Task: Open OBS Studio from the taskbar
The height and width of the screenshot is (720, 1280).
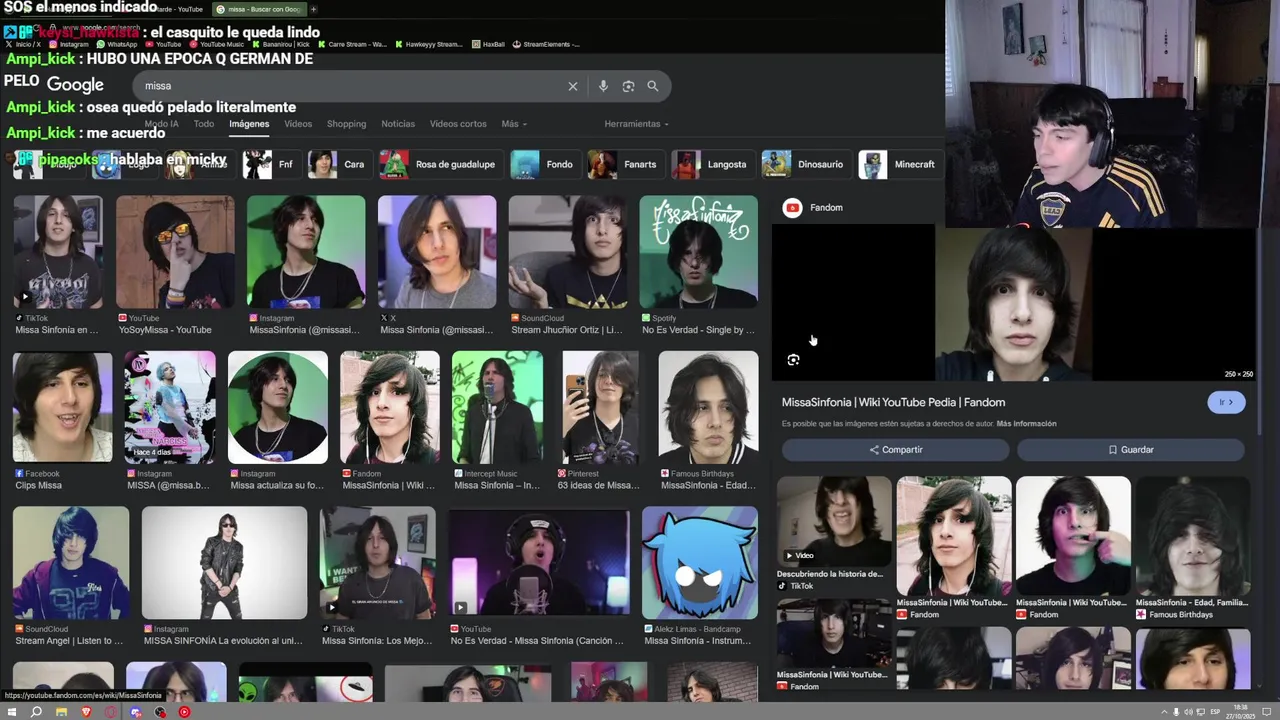Action: [160, 712]
